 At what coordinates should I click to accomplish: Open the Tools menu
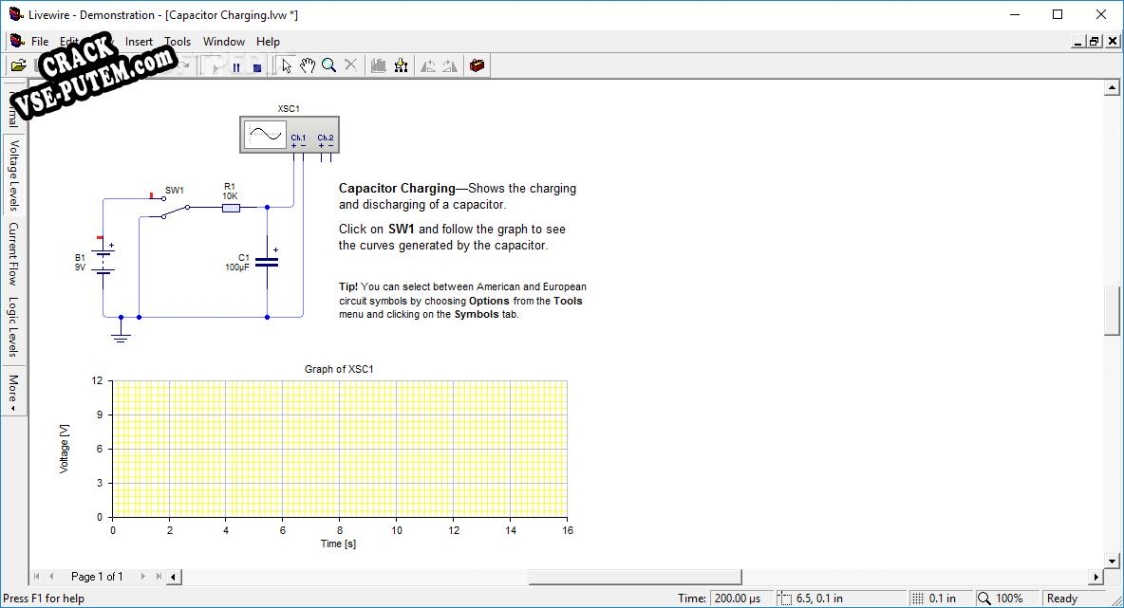click(x=177, y=42)
